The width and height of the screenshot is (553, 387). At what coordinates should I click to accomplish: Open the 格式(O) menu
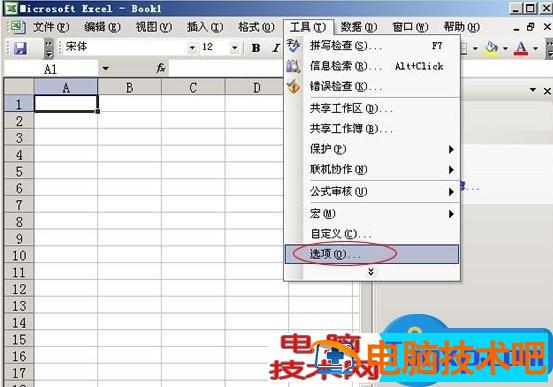click(x=256, y=27)
